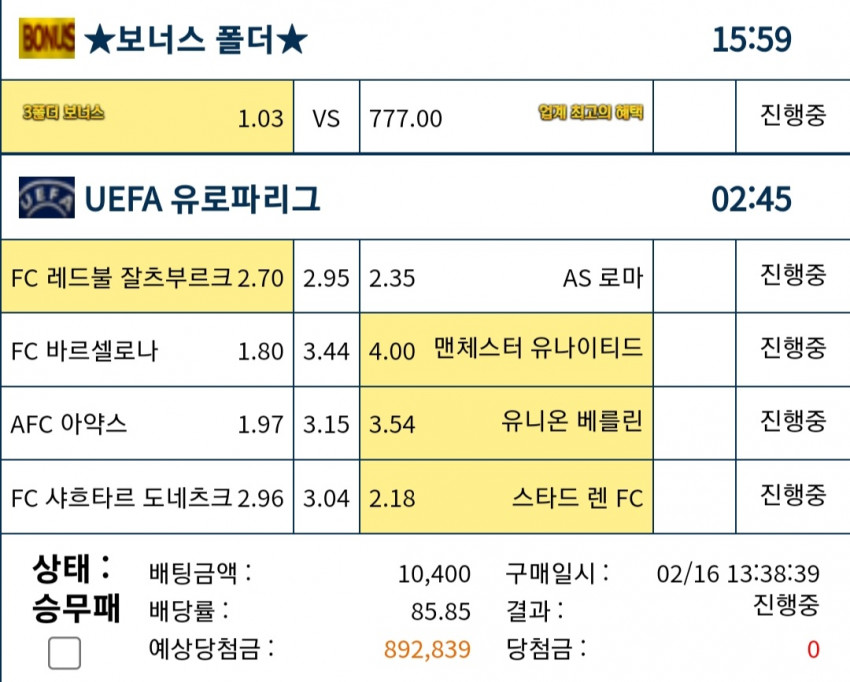Pick AFC 아약스 home win 1.97

[147, 423]
